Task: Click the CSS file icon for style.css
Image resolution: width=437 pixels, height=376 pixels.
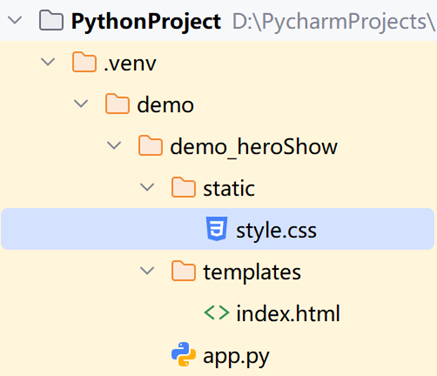Action: (217, 229)
